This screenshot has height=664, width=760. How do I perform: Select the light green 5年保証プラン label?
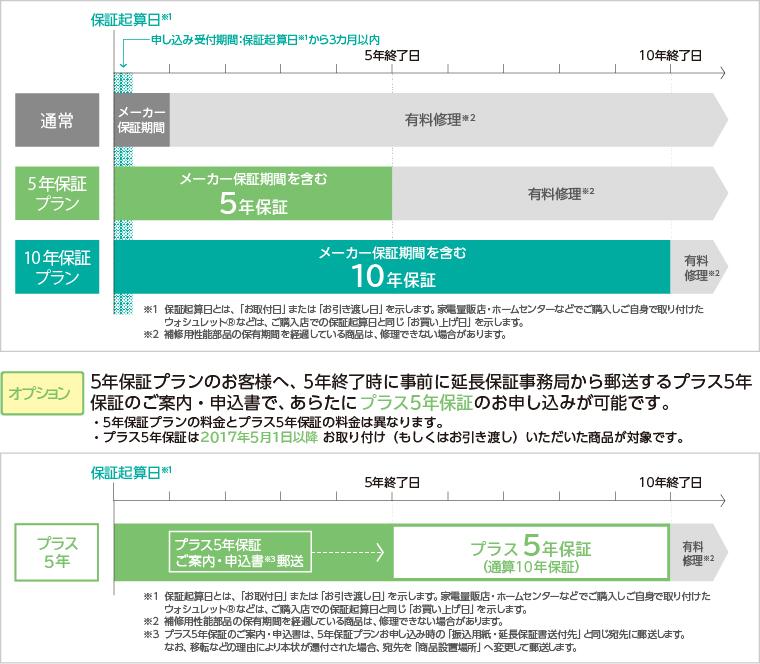tap(57, 193)
